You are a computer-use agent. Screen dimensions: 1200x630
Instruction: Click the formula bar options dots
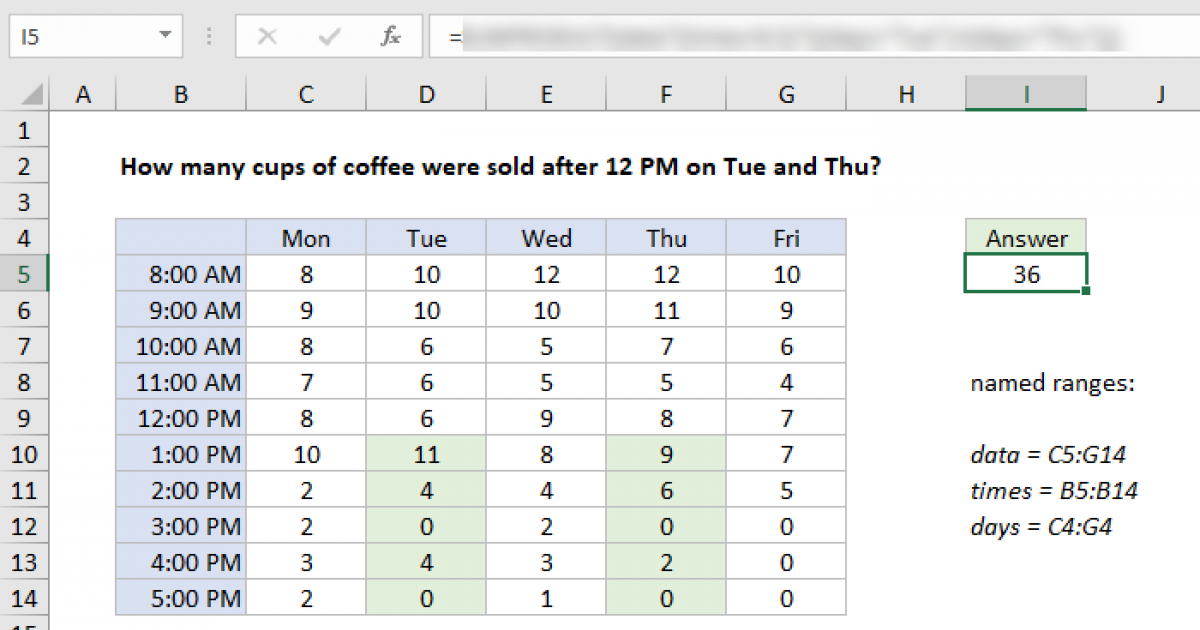209,37
